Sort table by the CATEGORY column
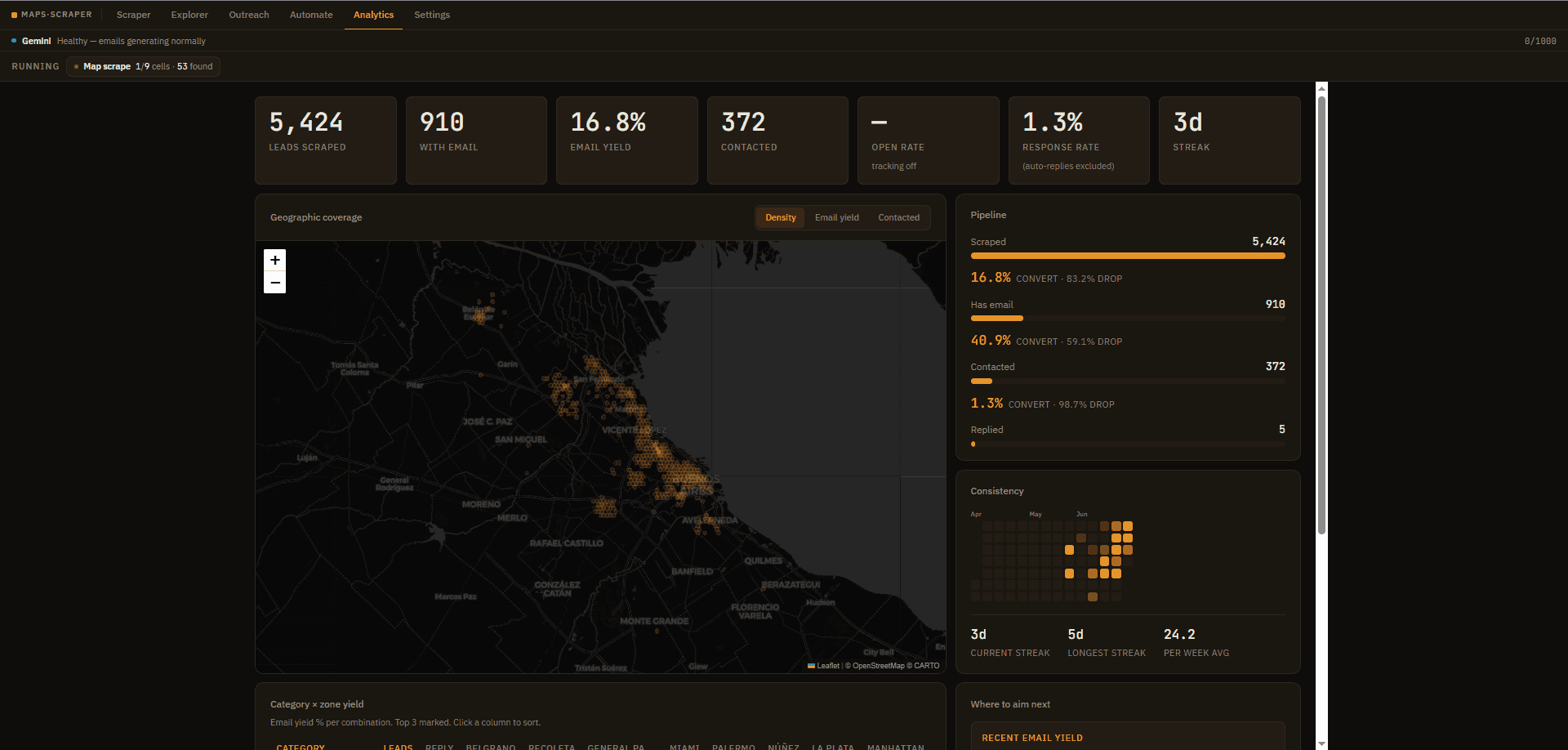The height and width of the screenshot is (750, 1568). 301,747
